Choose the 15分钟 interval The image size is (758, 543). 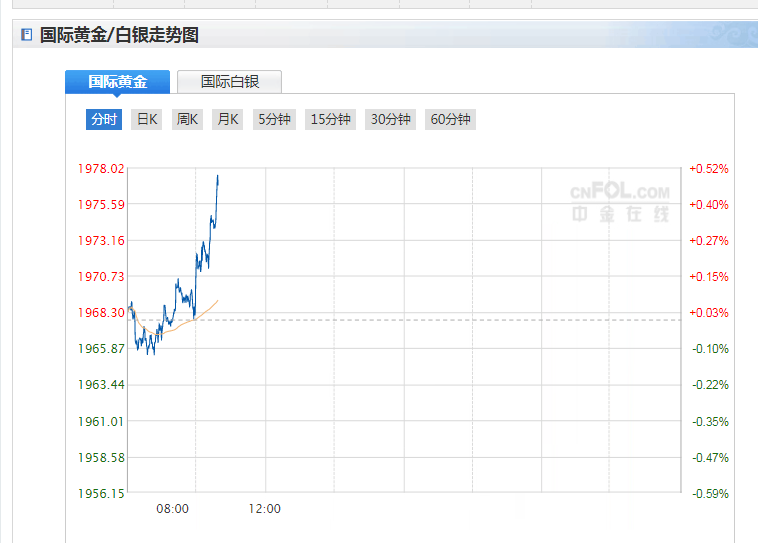[331, 120]
